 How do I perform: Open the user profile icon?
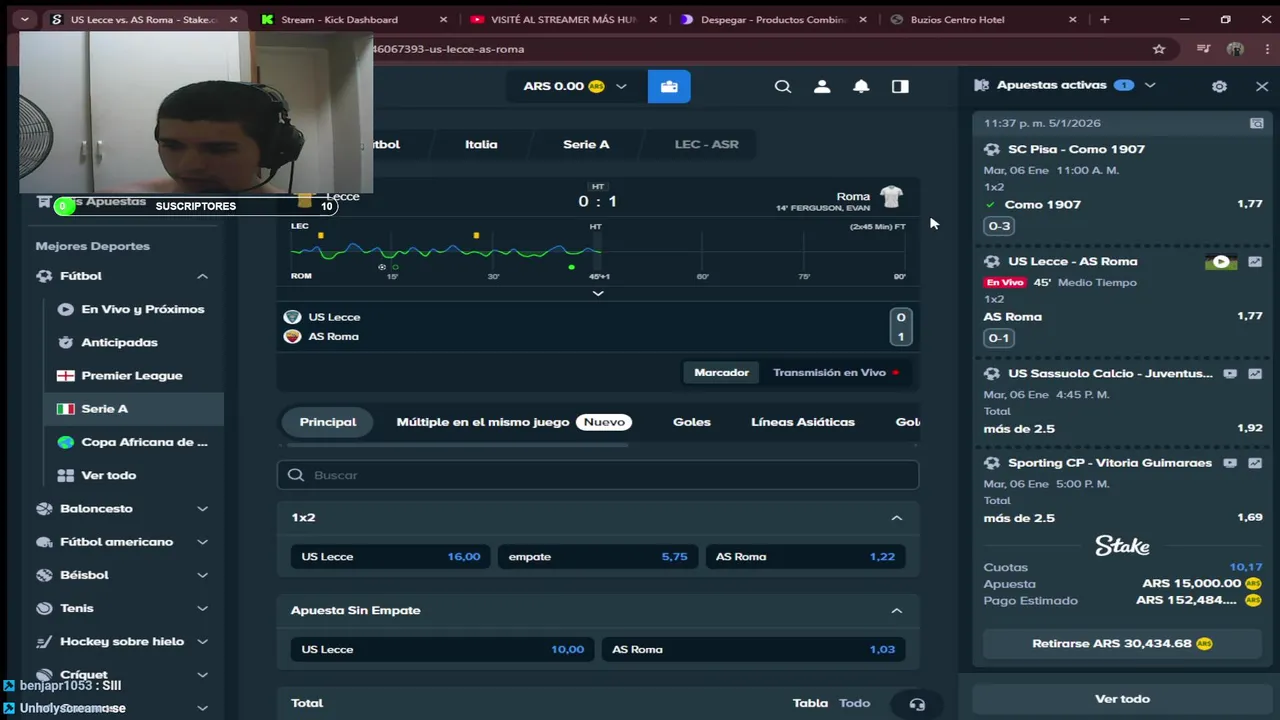click(822, 86)
